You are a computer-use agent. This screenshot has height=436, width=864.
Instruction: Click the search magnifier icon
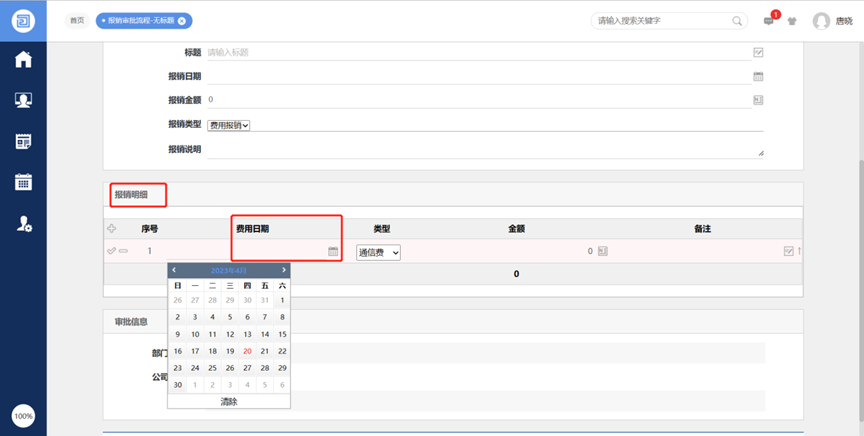pos(737,21)
